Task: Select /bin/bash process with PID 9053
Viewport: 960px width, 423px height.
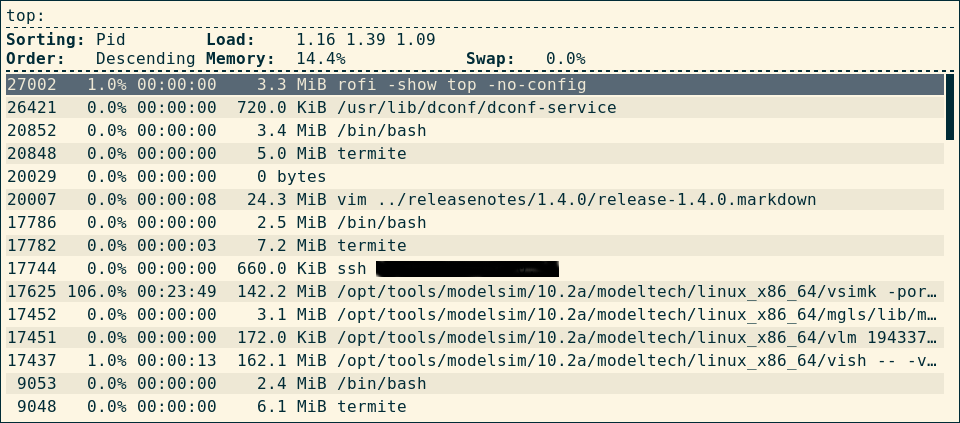Action: click(x=474, y=383)
